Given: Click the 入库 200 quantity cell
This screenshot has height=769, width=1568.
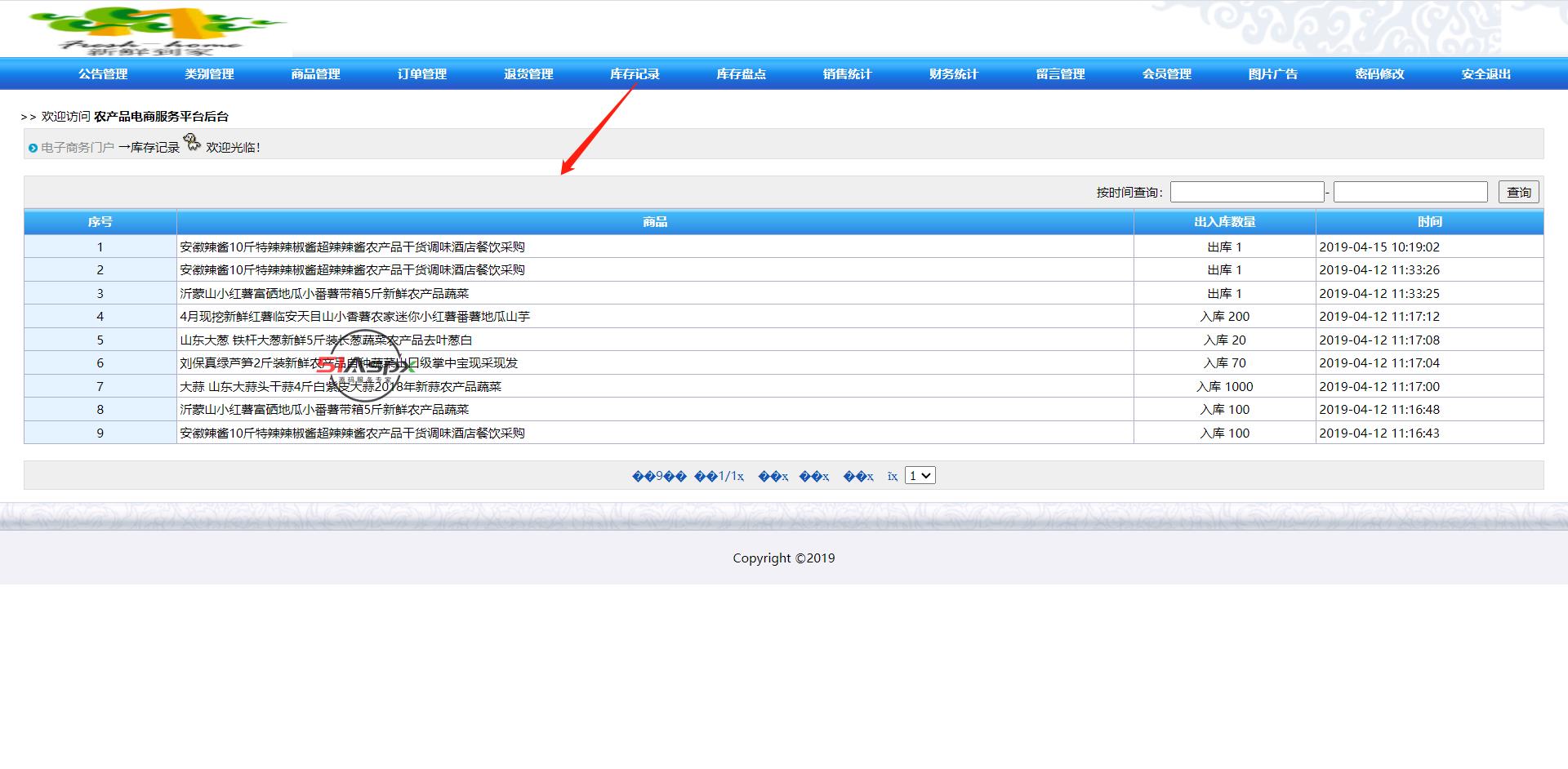Looking at the screenshot, I should [x=1225, y=317].
